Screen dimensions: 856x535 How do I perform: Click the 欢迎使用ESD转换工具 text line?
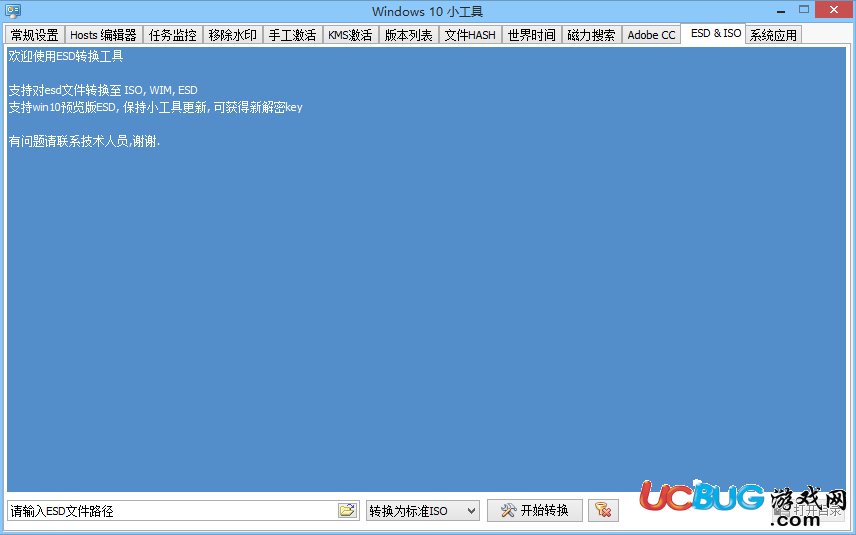[66, 56]
